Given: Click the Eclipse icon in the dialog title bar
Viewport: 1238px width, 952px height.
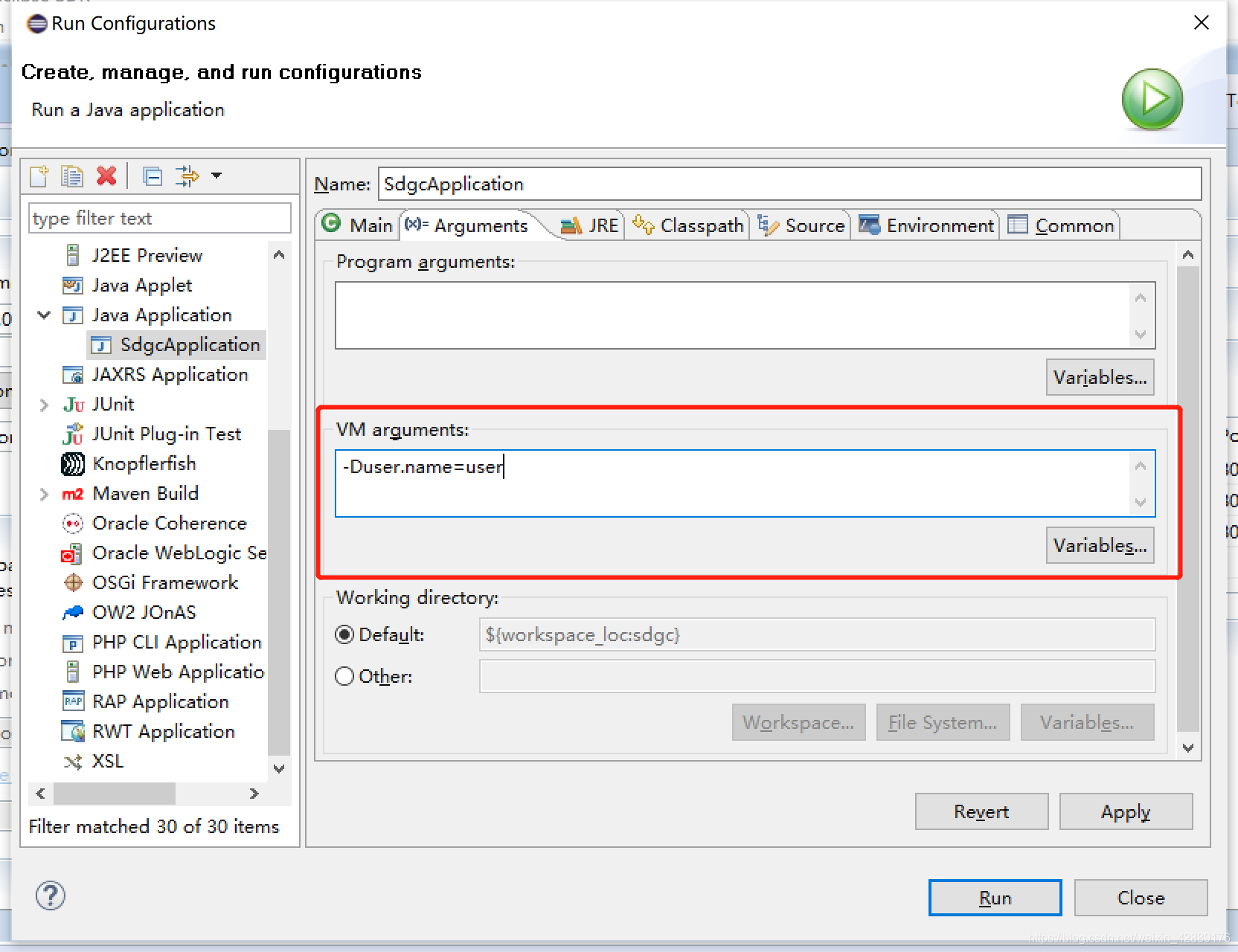Looking at the screenshot, I should click(35, 23).
